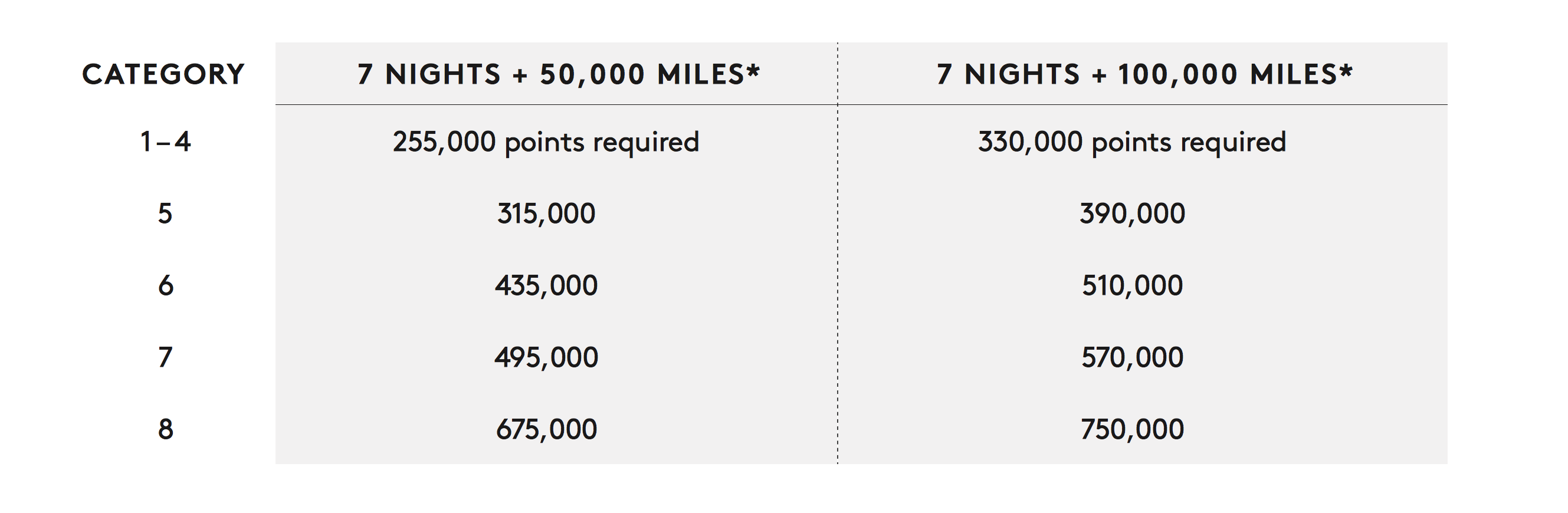The height and width of the screenshot is (513, 1568).
Task: Click the category 6 row label
Action: [x=166, y=285]
